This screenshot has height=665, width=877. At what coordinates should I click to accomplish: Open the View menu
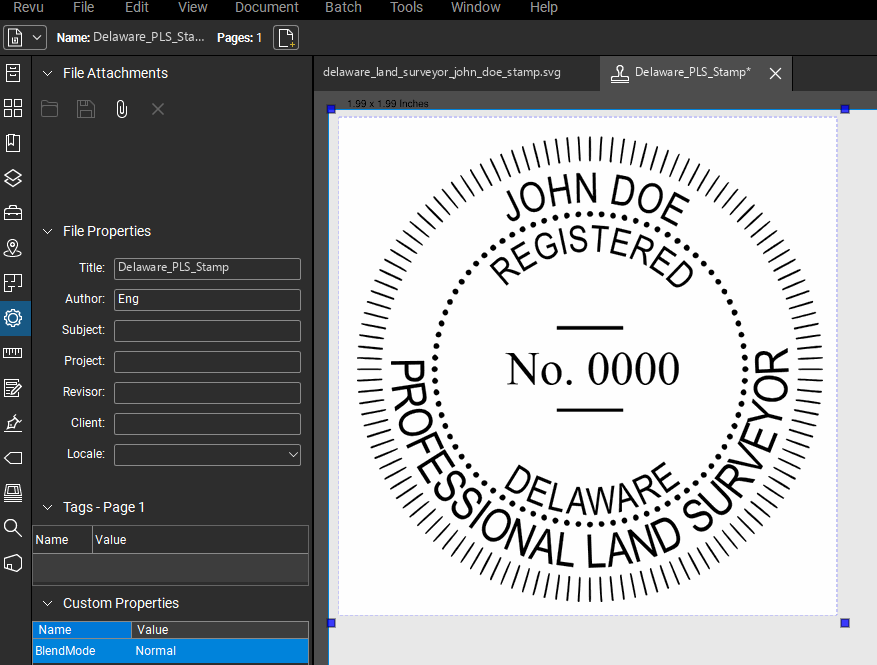click(192, 7)
